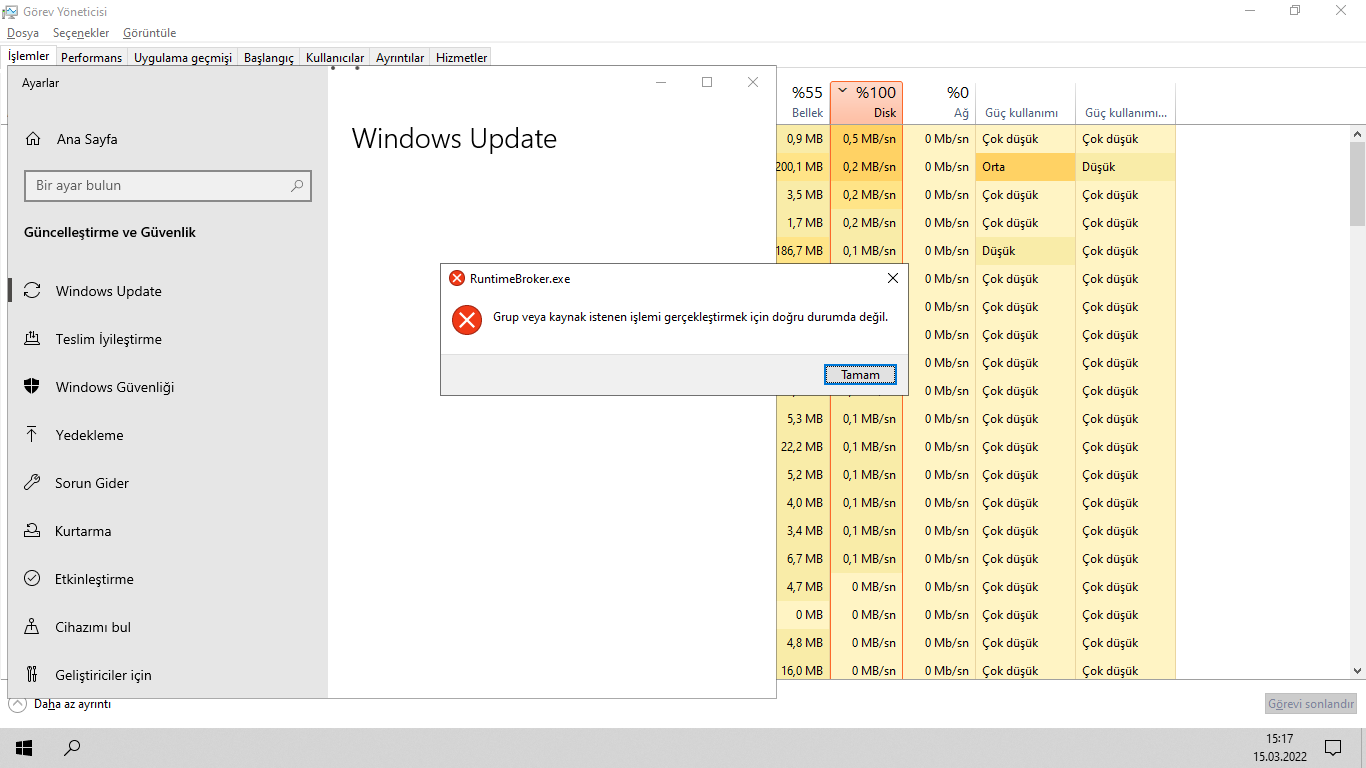Click the first Güç kullanımı column header

pyautogui.click(x=1025, y=102)
